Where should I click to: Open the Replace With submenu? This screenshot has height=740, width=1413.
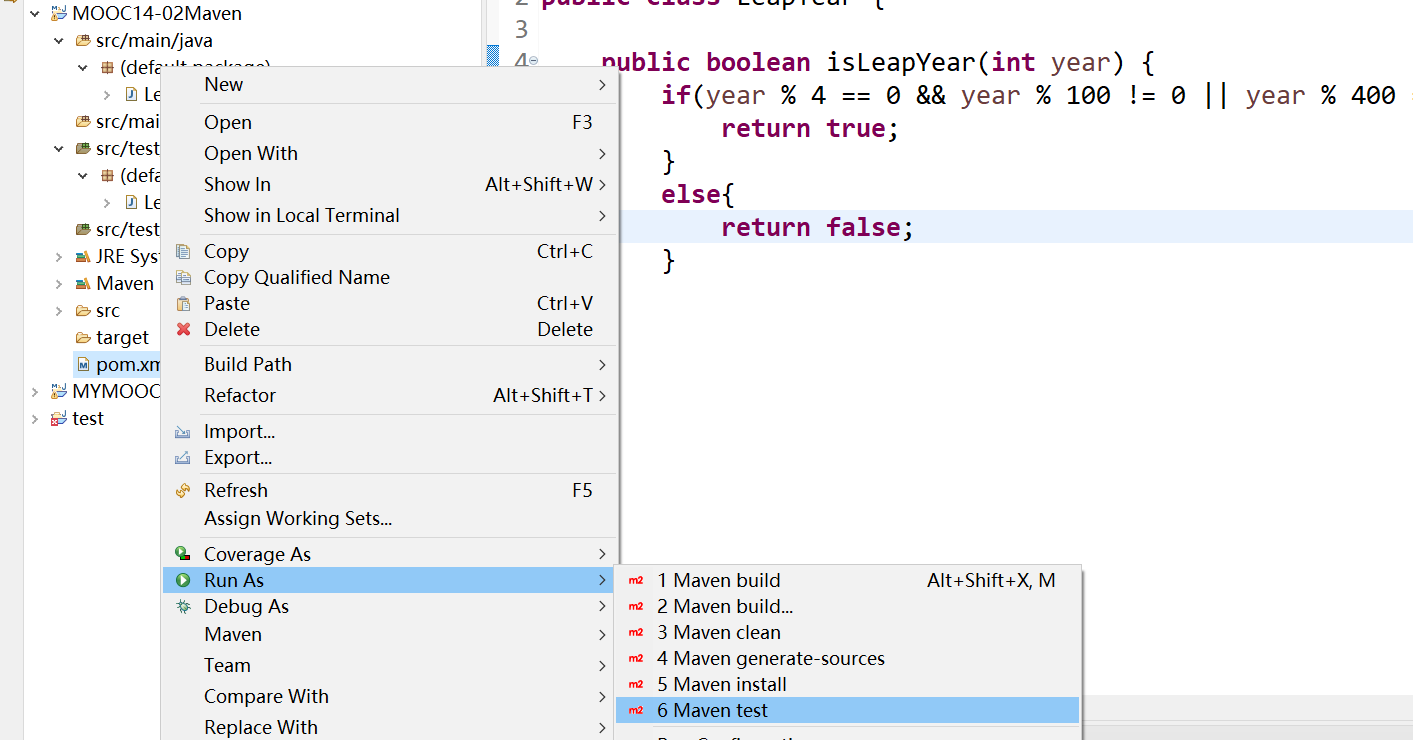point(390,727)
